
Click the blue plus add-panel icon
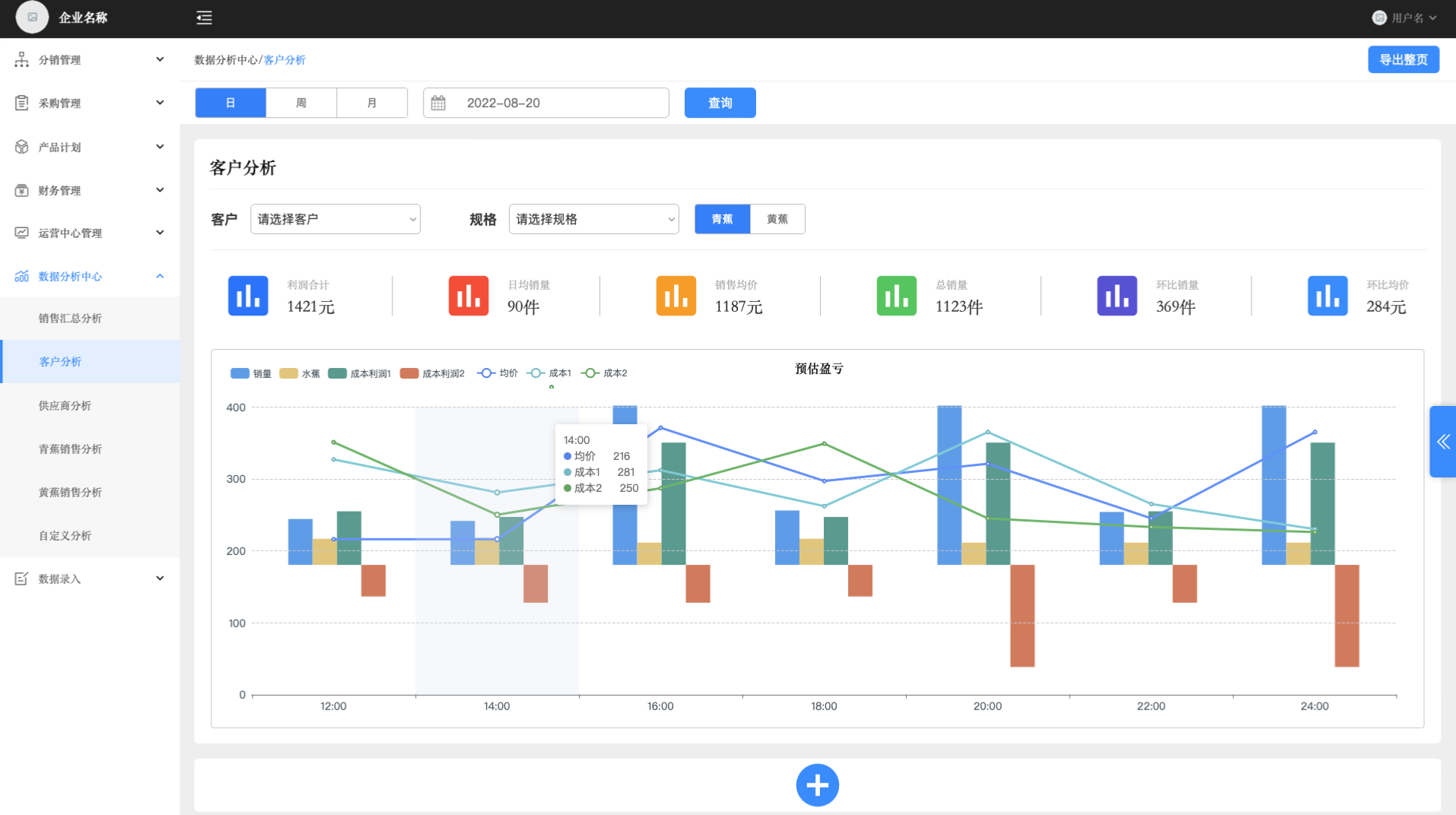click(818, 785)
